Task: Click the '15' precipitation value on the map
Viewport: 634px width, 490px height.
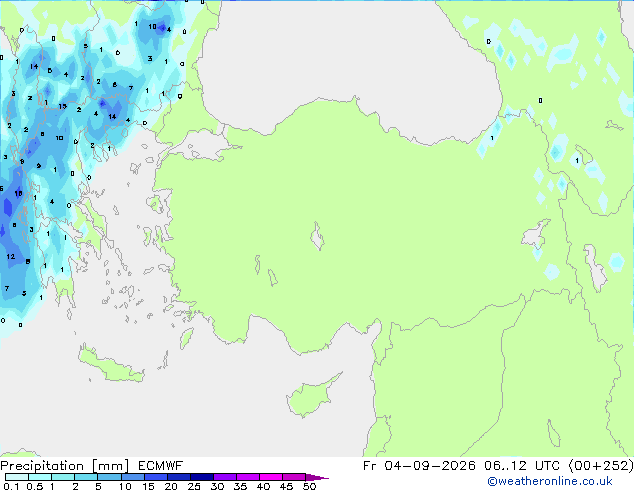Action: click(62, 106)
